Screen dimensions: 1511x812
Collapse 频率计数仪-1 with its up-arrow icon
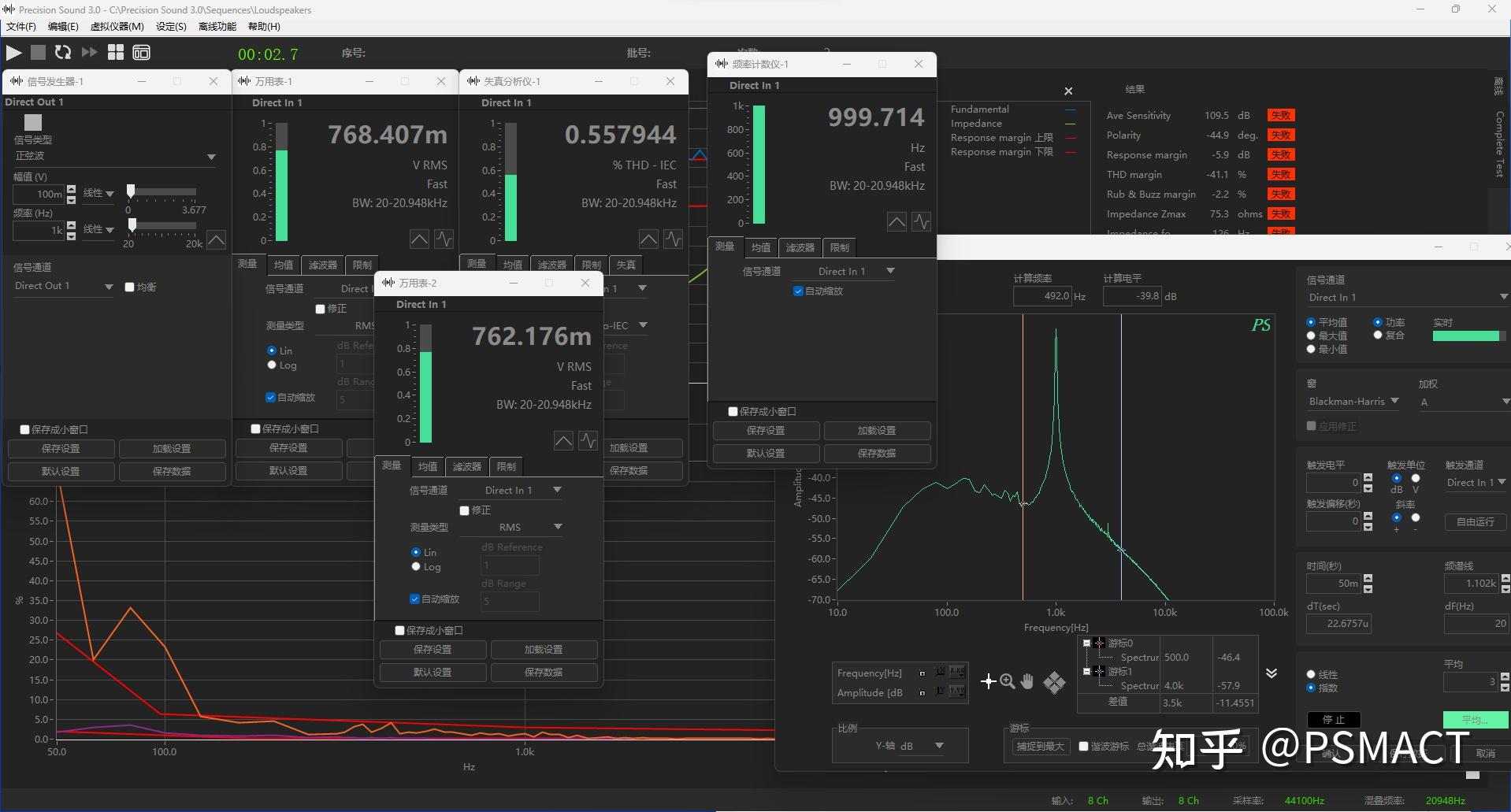point(897,222)
